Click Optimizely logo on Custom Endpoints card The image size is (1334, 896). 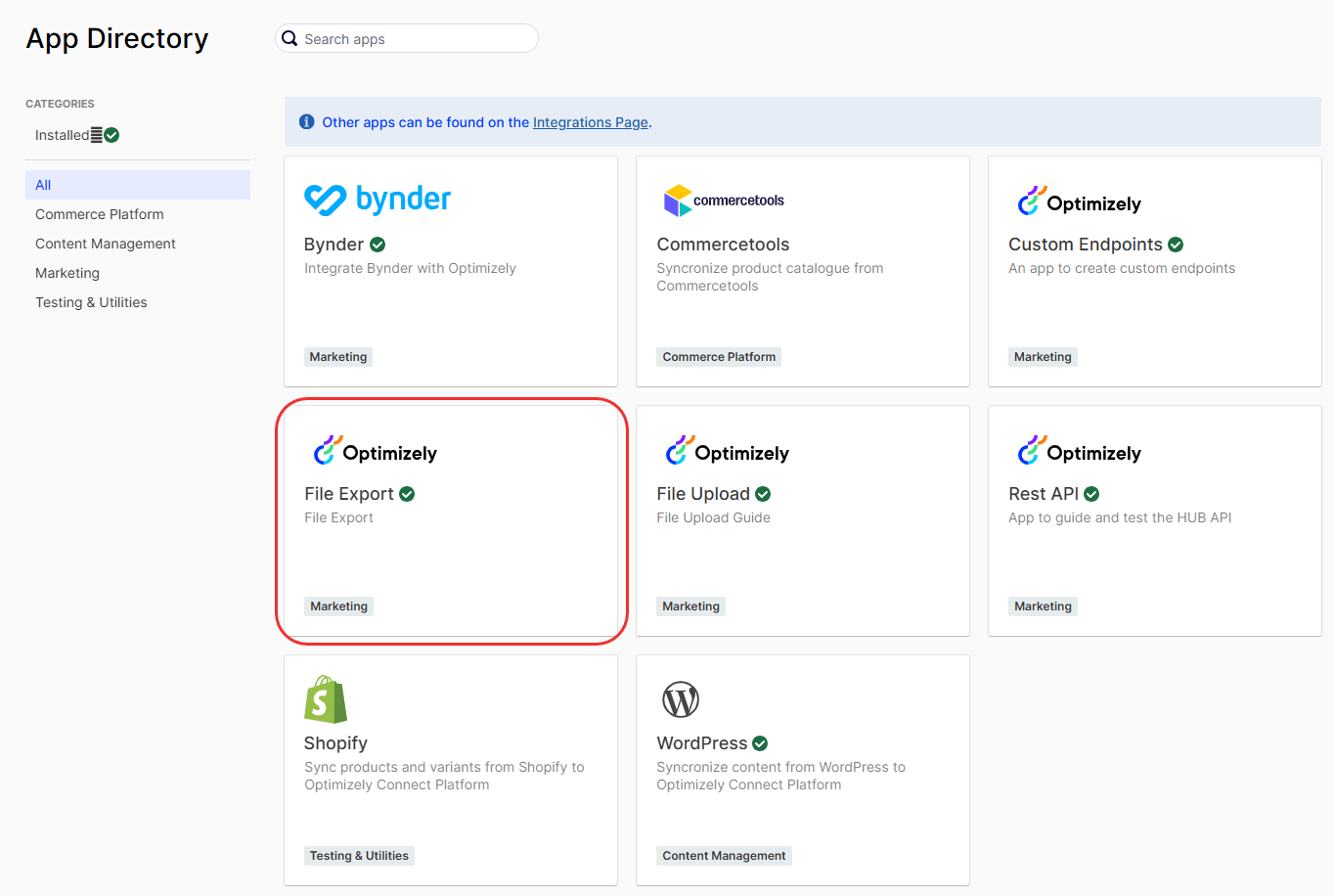pyautogui.click(x=1079, y=202)
